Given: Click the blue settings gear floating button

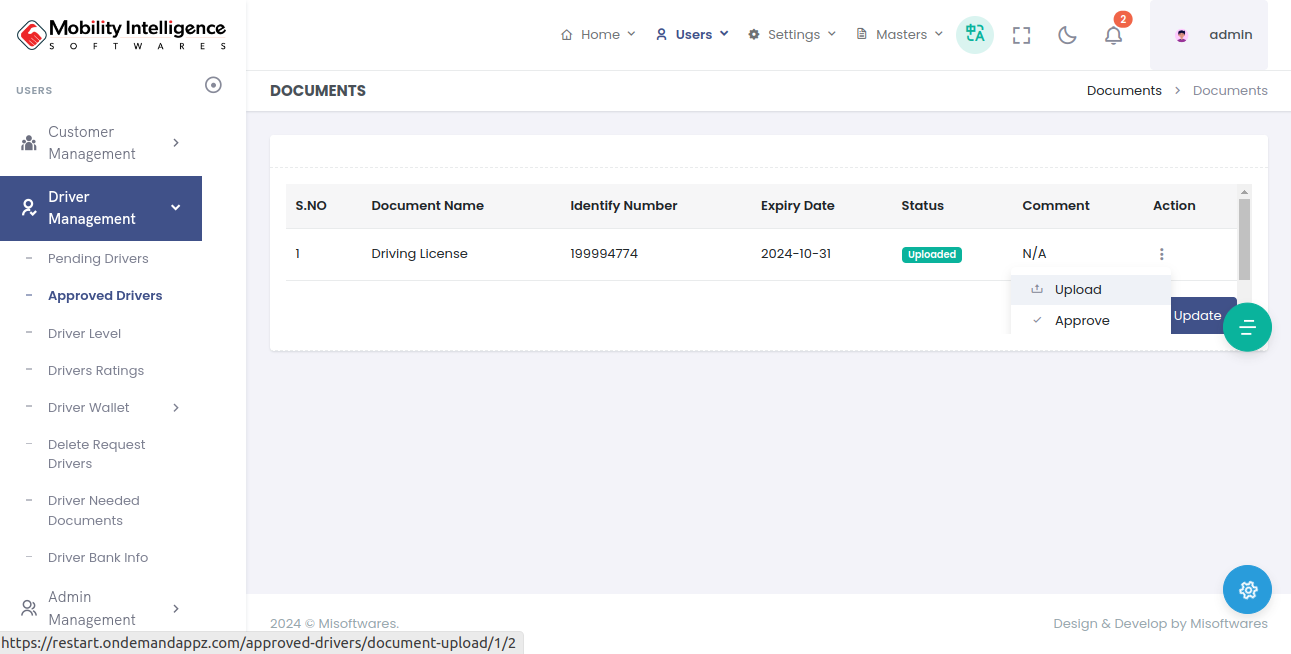Looking at the screenshot, I should 1247,589.
